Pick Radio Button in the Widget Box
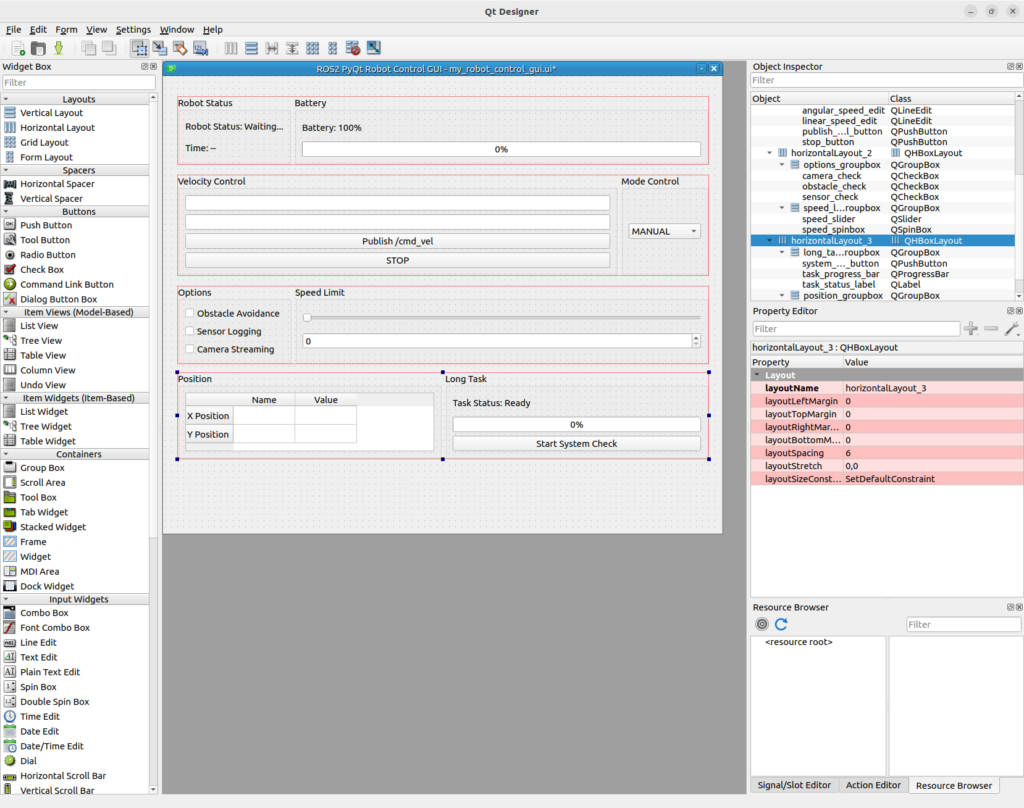Viewport: 1024px width, 808px height. pos(47,255)
